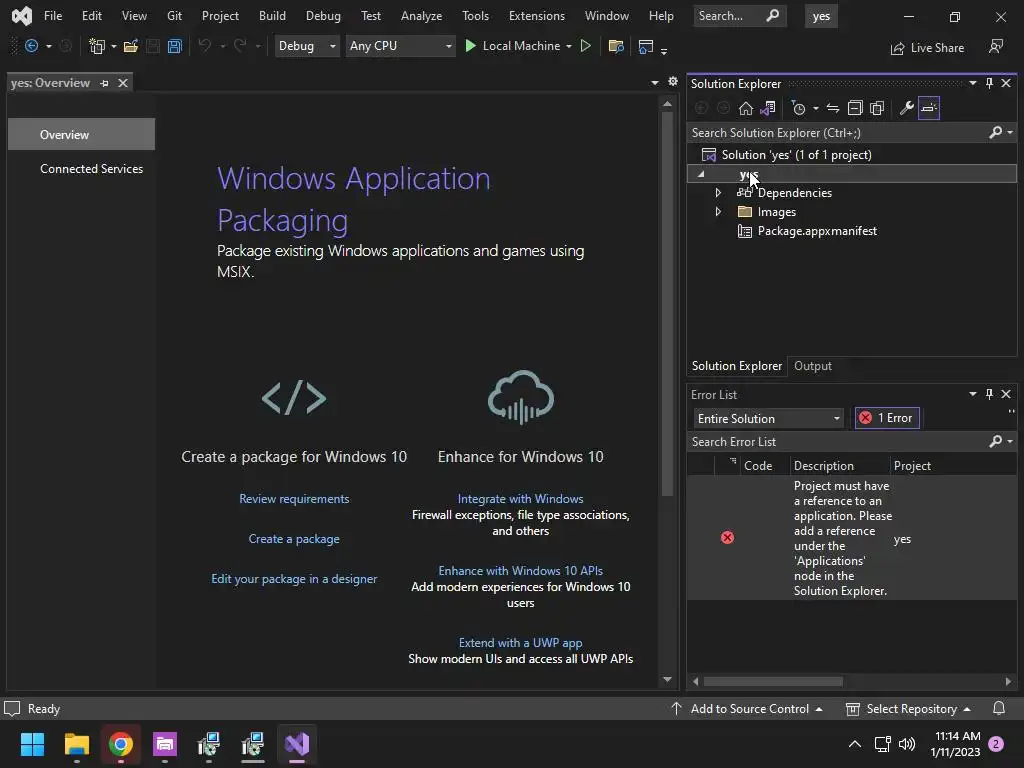Open File Explorer from the taskbar
Viewport: 1024px width, 768px height.
(76, 744)
